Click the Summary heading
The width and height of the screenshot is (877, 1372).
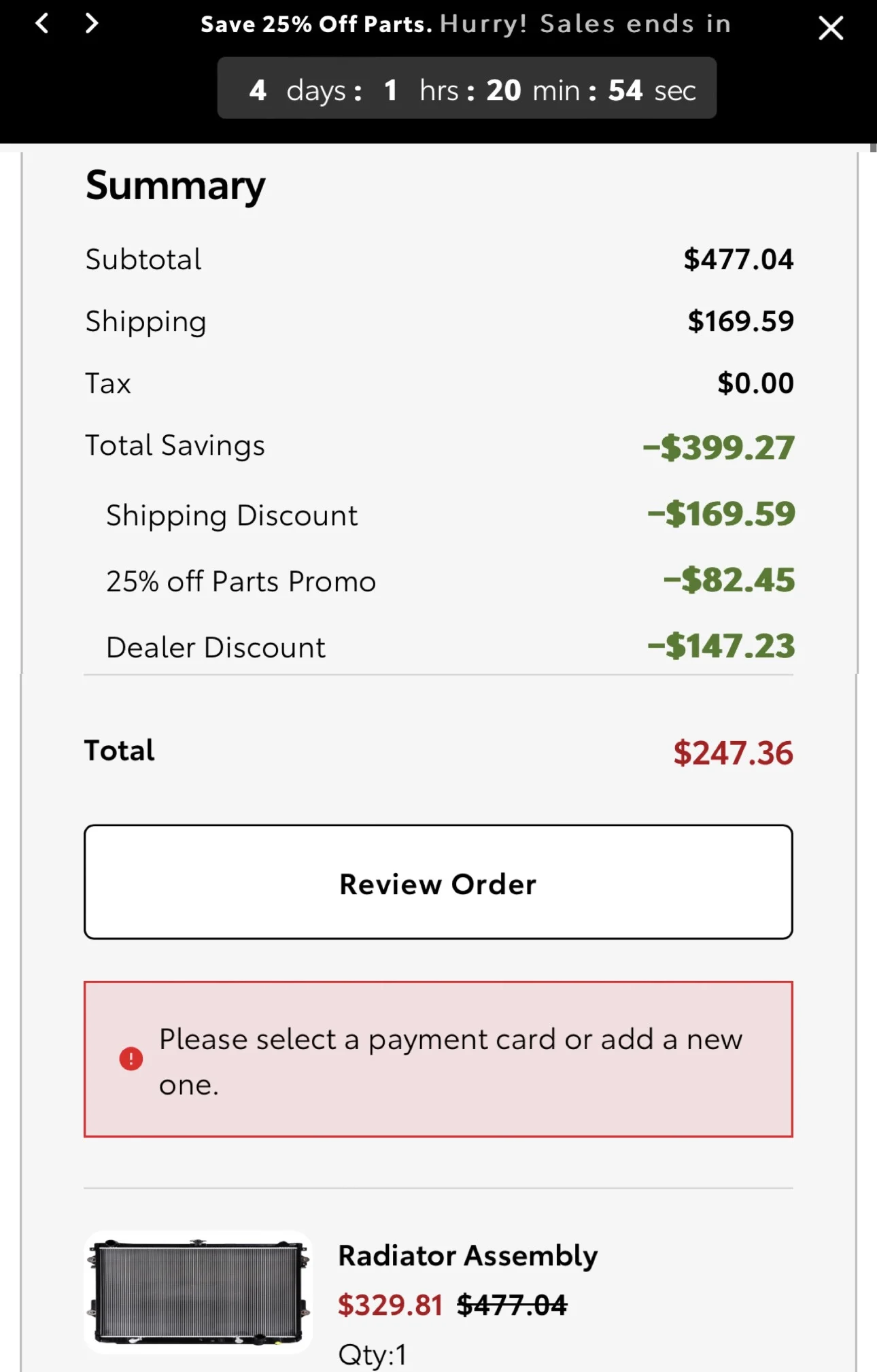(175, 185)
